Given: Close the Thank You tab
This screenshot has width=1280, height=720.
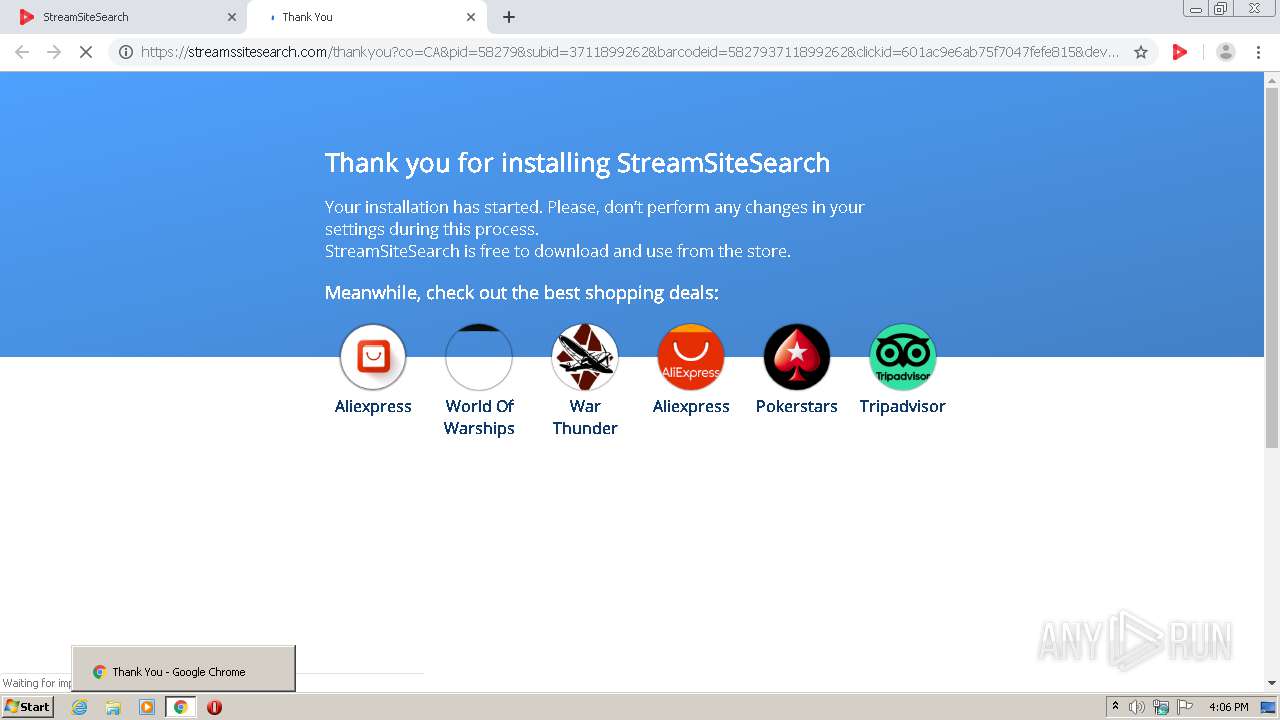Looking at the screenshot, I should point(471,17).
